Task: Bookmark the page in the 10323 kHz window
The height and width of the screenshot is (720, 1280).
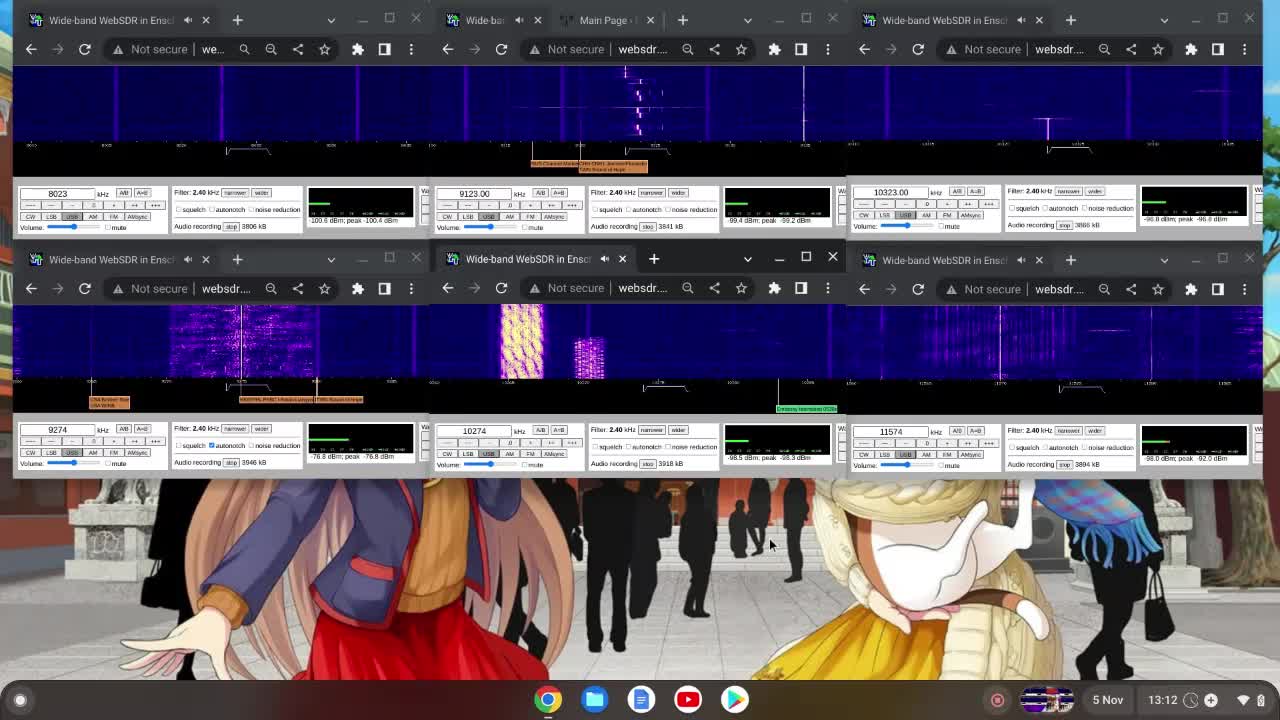Action: pos(1158,49)
